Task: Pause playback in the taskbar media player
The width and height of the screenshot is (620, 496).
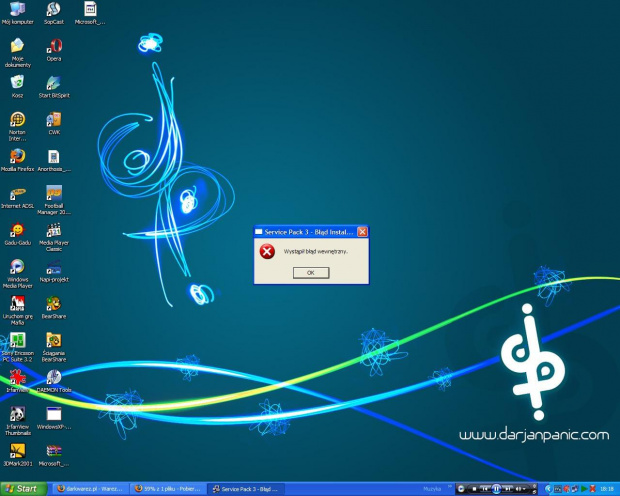Action: (496, 489)
